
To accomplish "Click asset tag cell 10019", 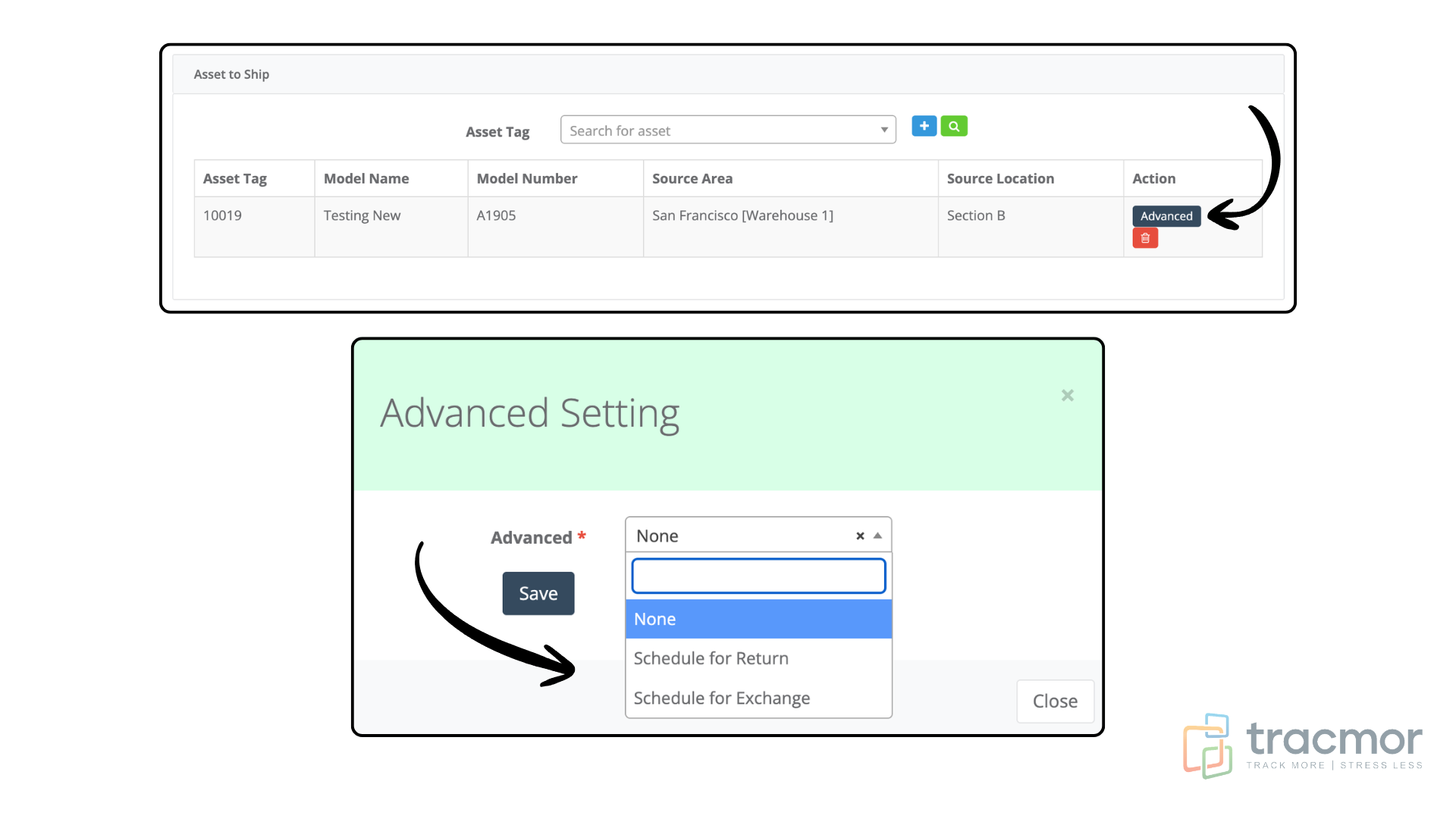I will click(254, 227).
